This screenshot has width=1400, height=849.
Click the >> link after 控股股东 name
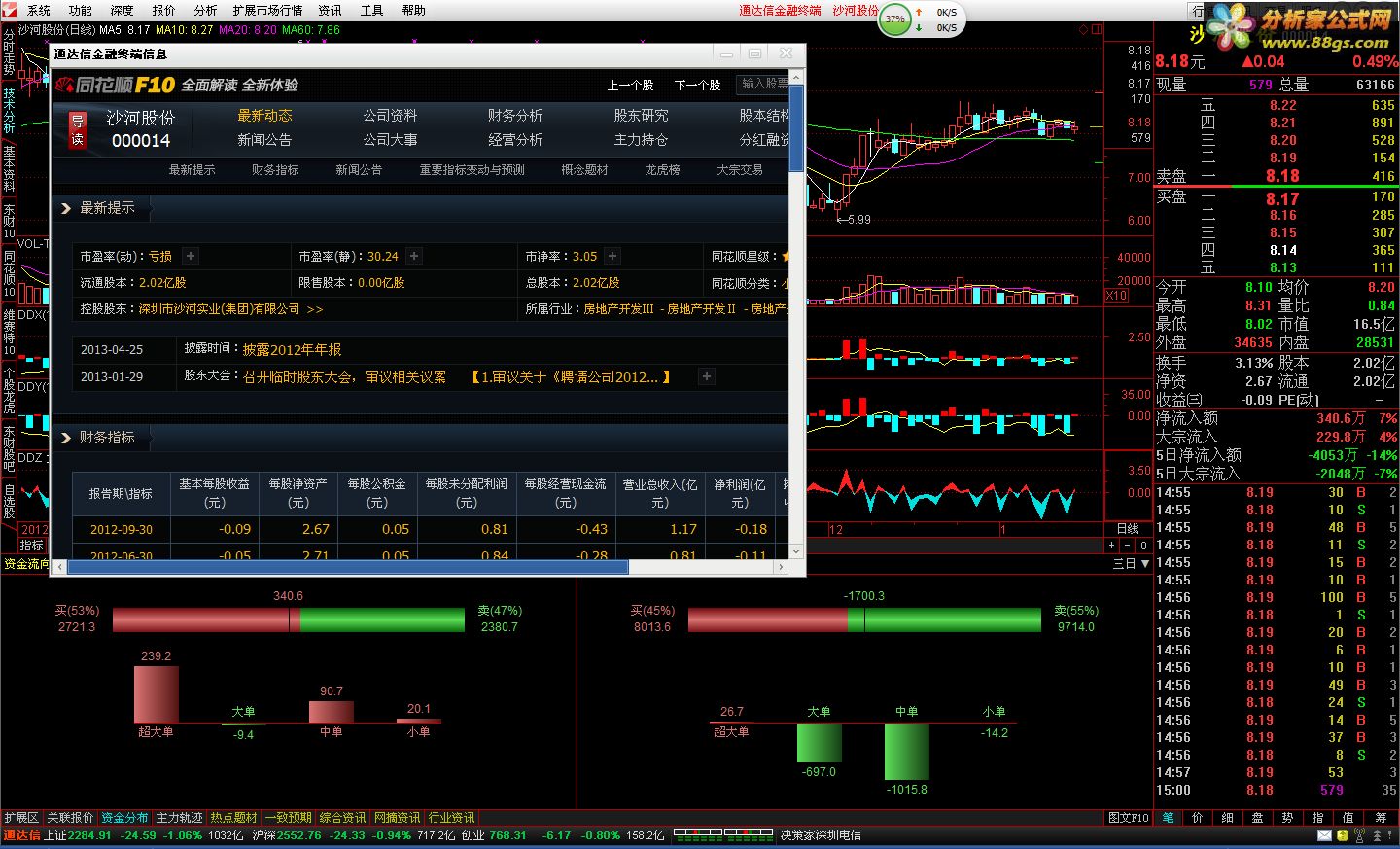[314, 309]
